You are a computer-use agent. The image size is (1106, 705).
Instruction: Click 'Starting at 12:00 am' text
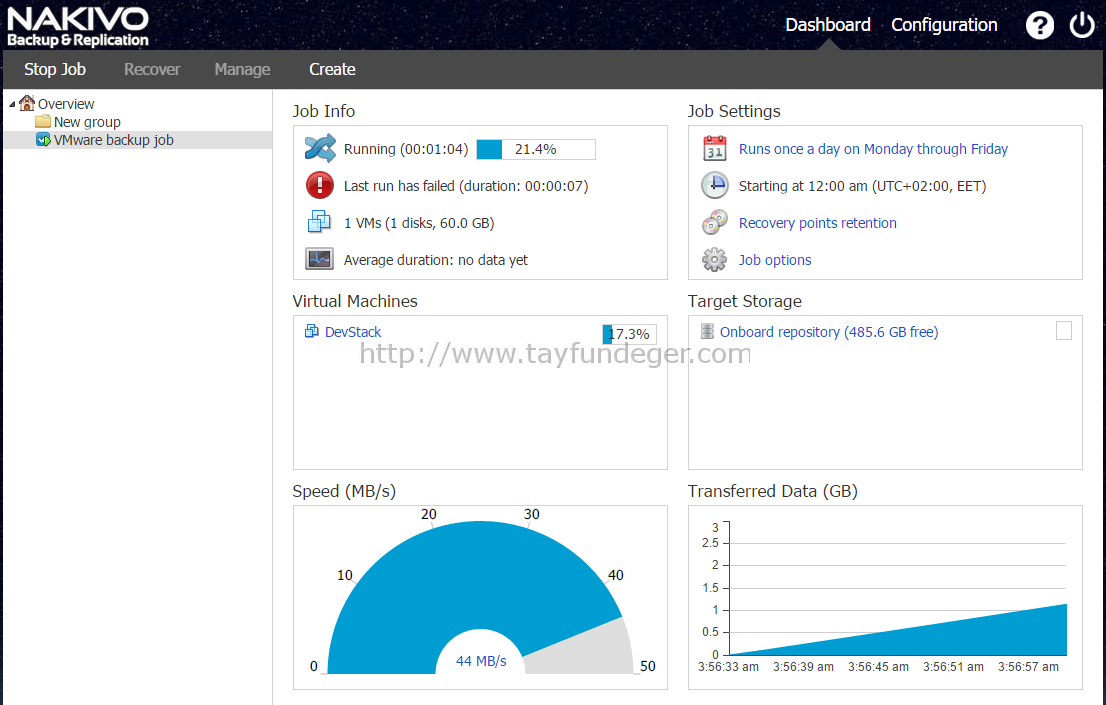862,186
